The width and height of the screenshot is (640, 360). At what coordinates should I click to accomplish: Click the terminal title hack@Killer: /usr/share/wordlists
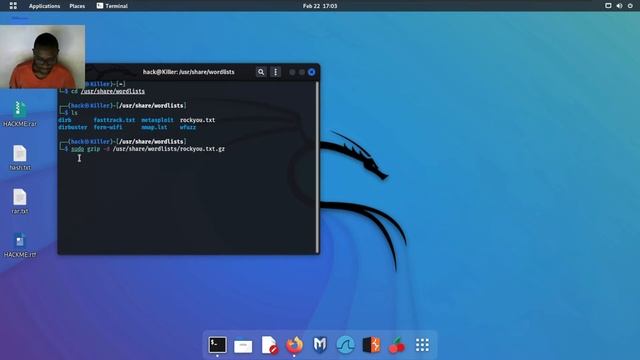[189, 72]
